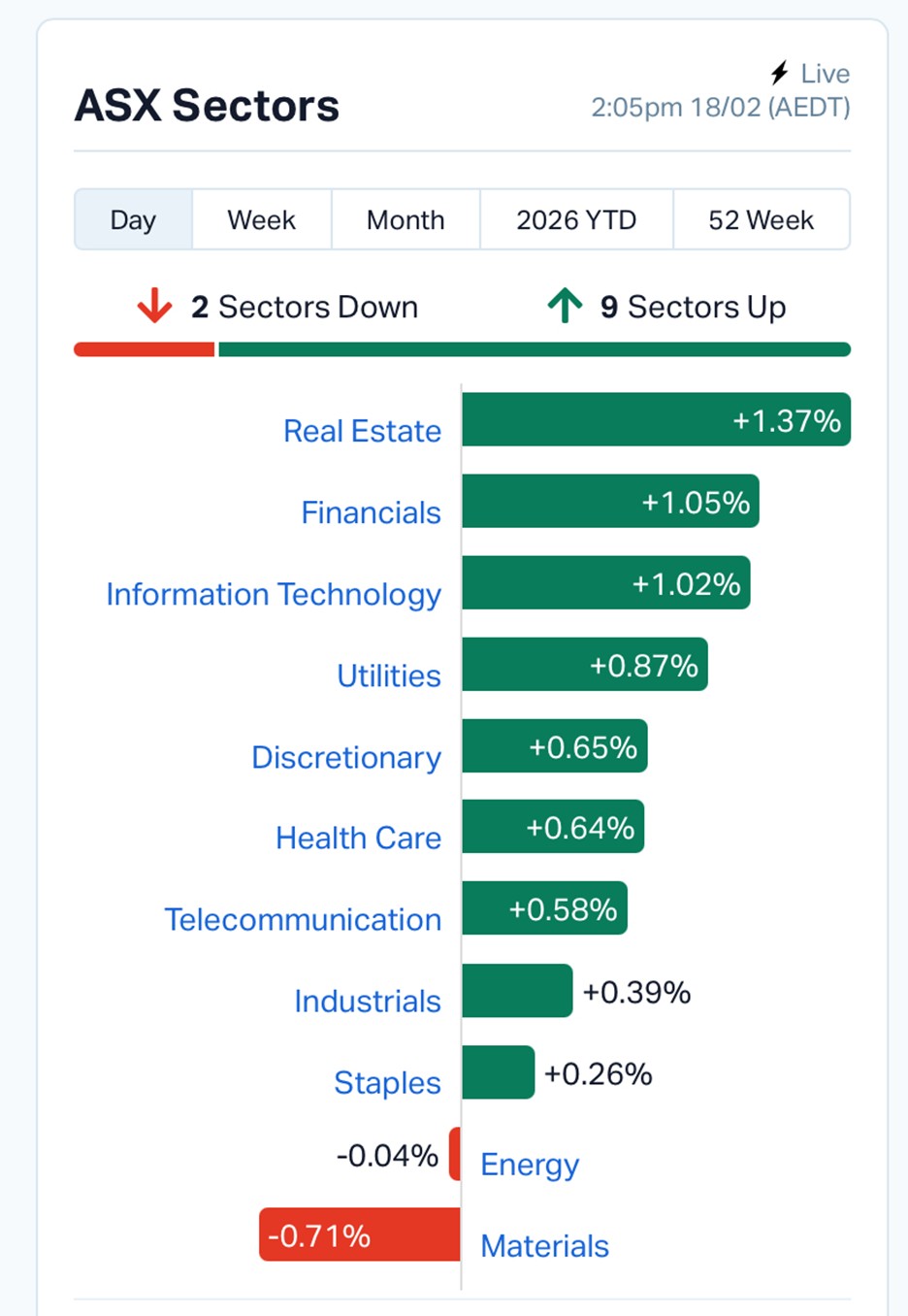
Task: Show the 2026 YTD view
Action: [576, 220]
